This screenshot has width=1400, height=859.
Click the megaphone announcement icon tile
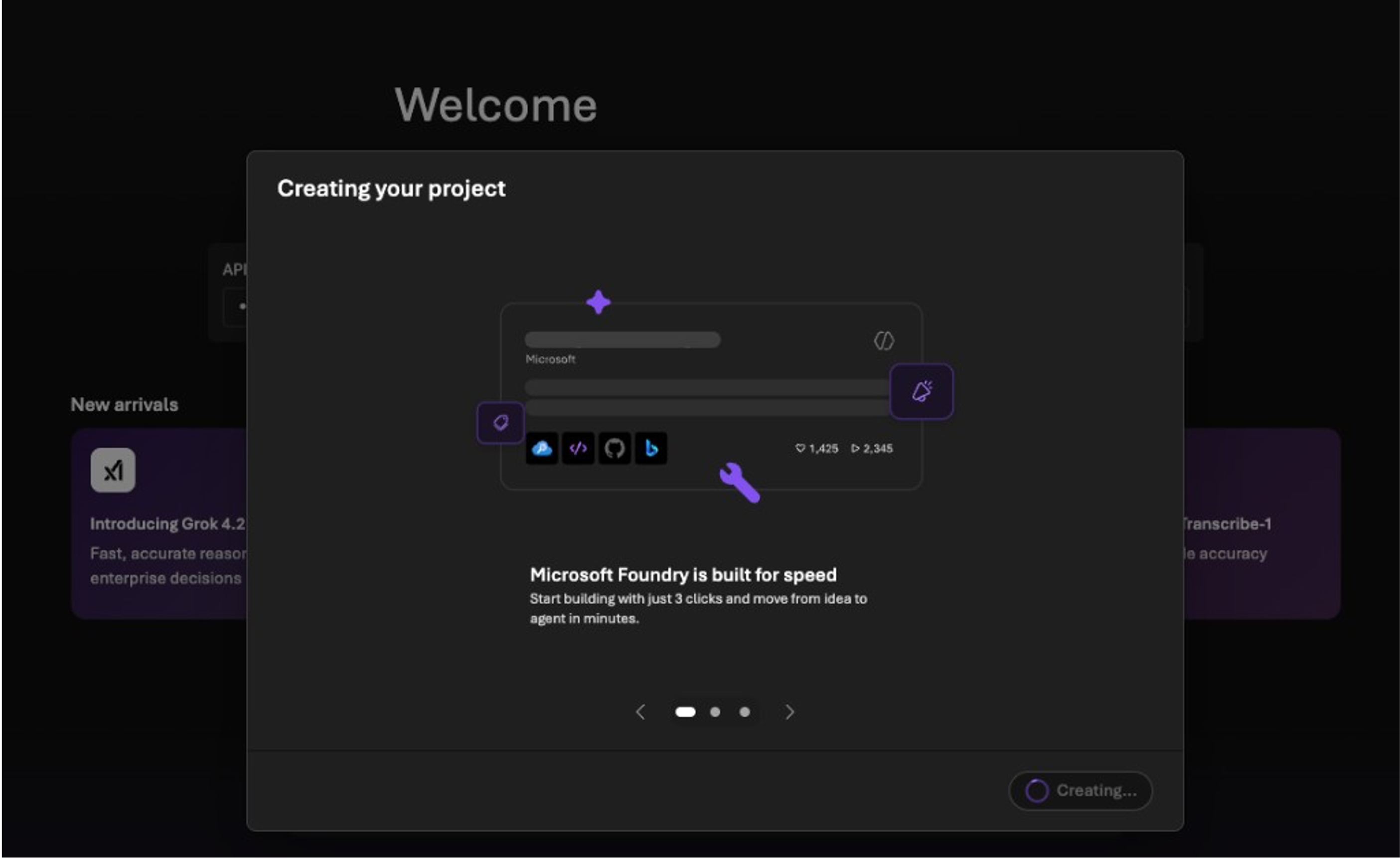922,391
